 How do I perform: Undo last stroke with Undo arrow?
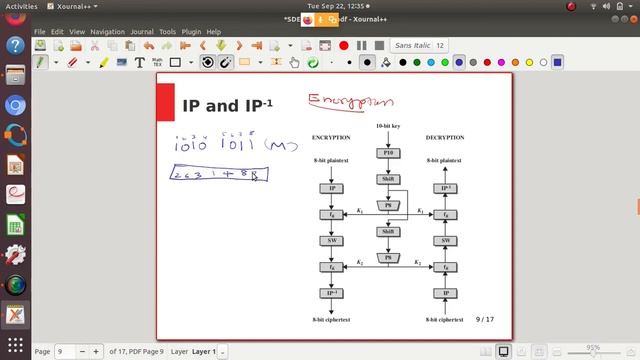pos(149,45)
